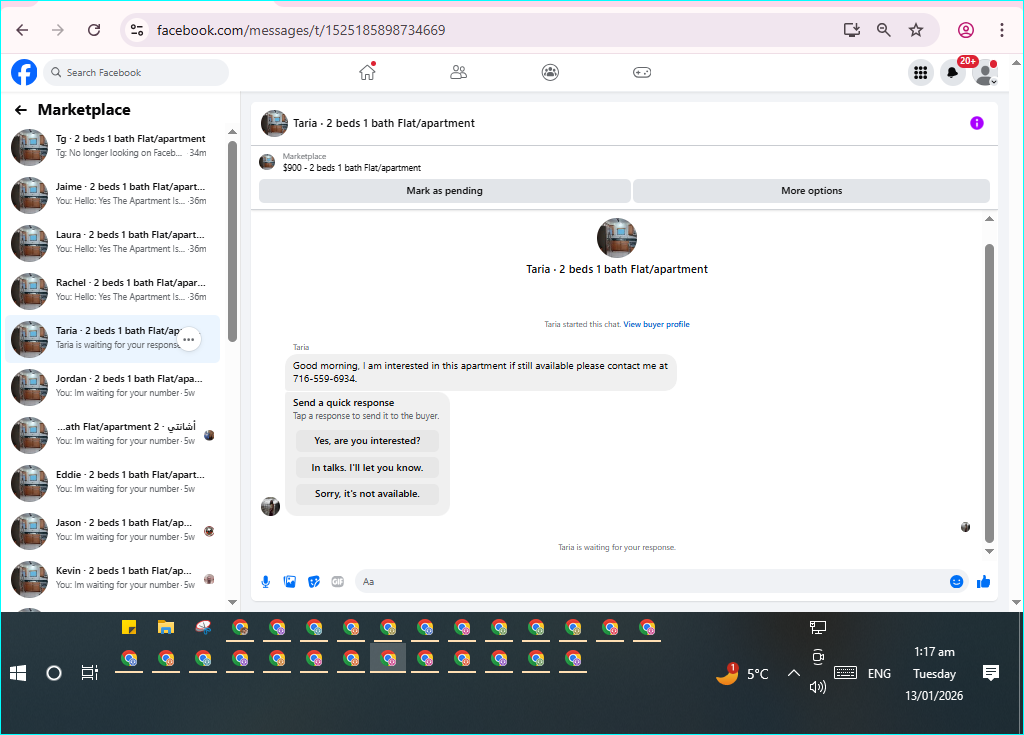
Task: Send quick response 'In talks. I'll let you know.'
Action: pos(367,468)
